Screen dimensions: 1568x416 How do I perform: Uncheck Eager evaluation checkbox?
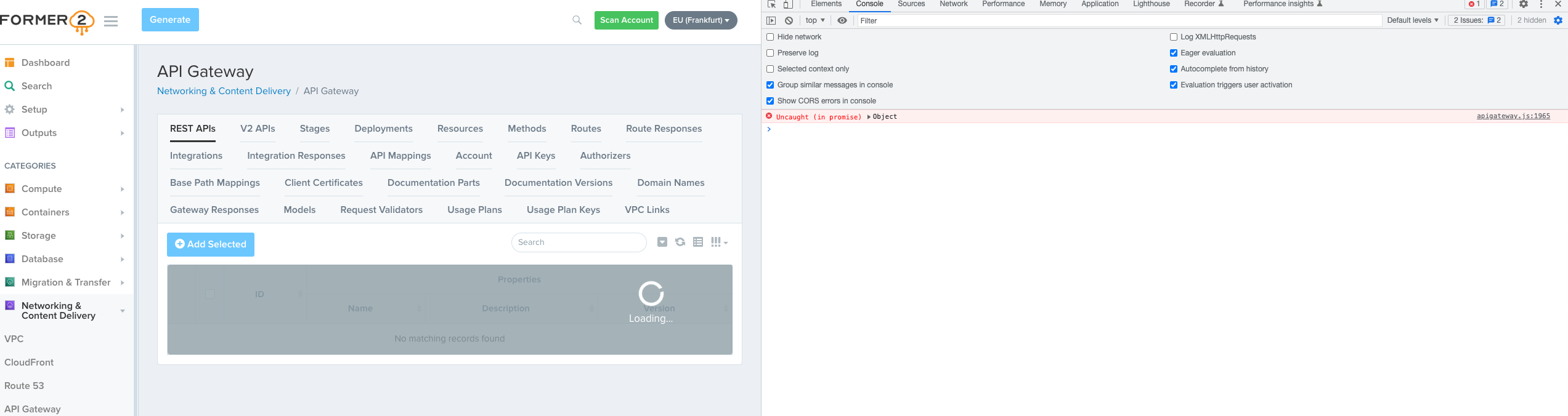point(1174,53)
